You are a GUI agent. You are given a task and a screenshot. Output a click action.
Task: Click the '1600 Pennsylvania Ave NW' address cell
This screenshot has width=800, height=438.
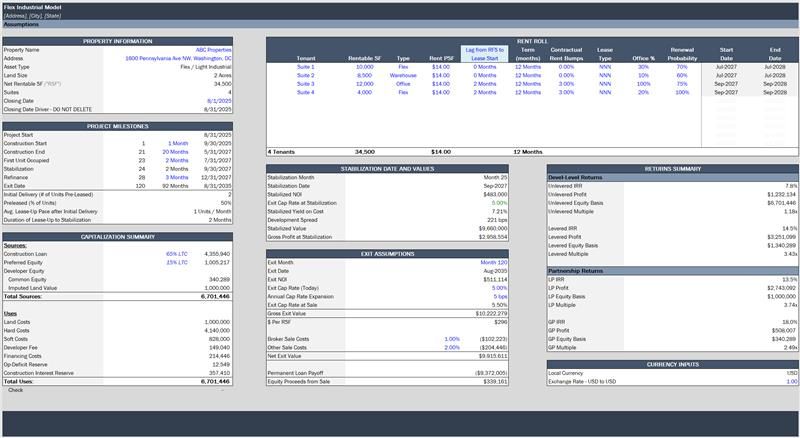[x=178, y=59]
